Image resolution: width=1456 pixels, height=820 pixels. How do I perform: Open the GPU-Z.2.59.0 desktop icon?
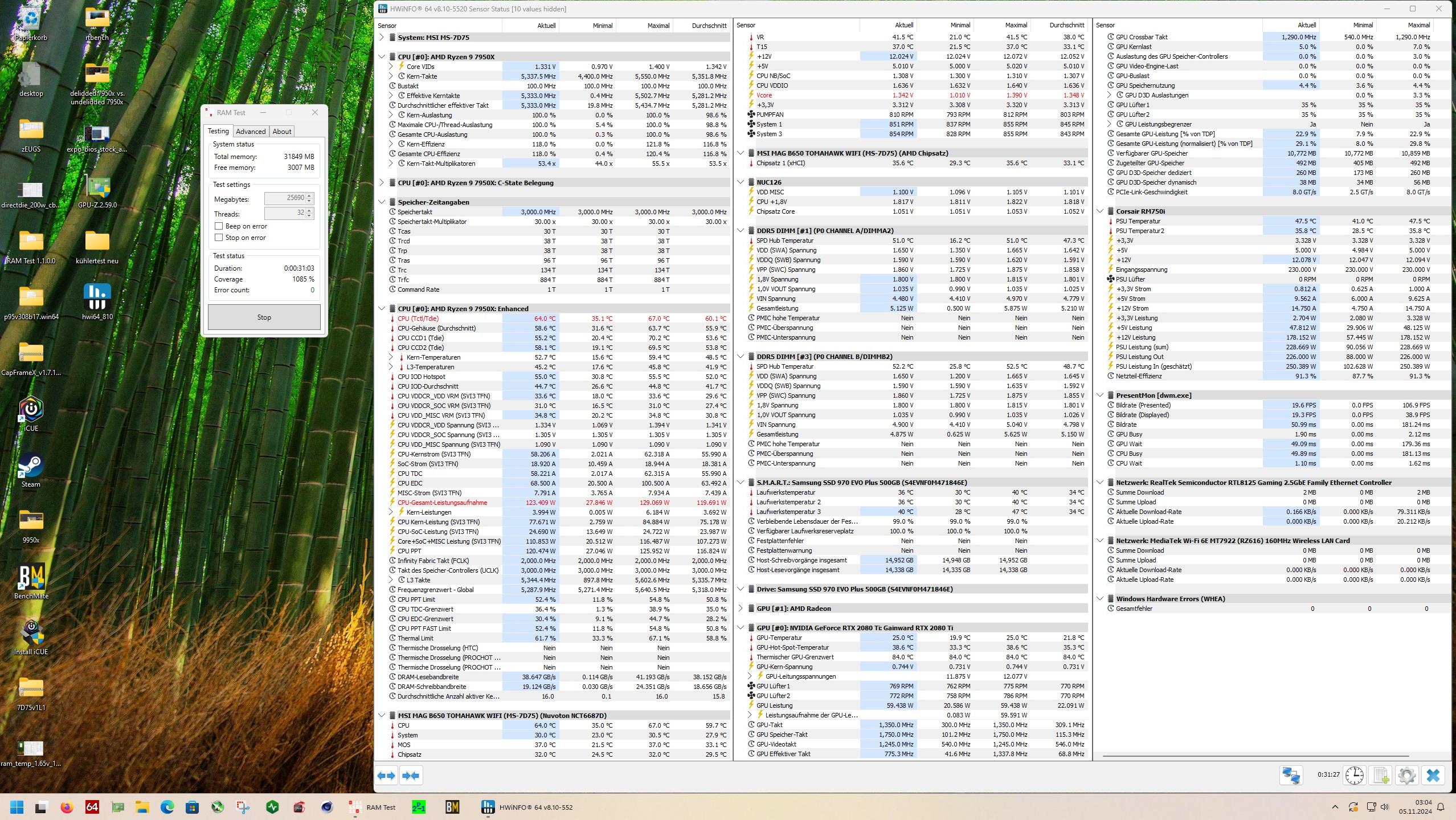click(97, 192)
